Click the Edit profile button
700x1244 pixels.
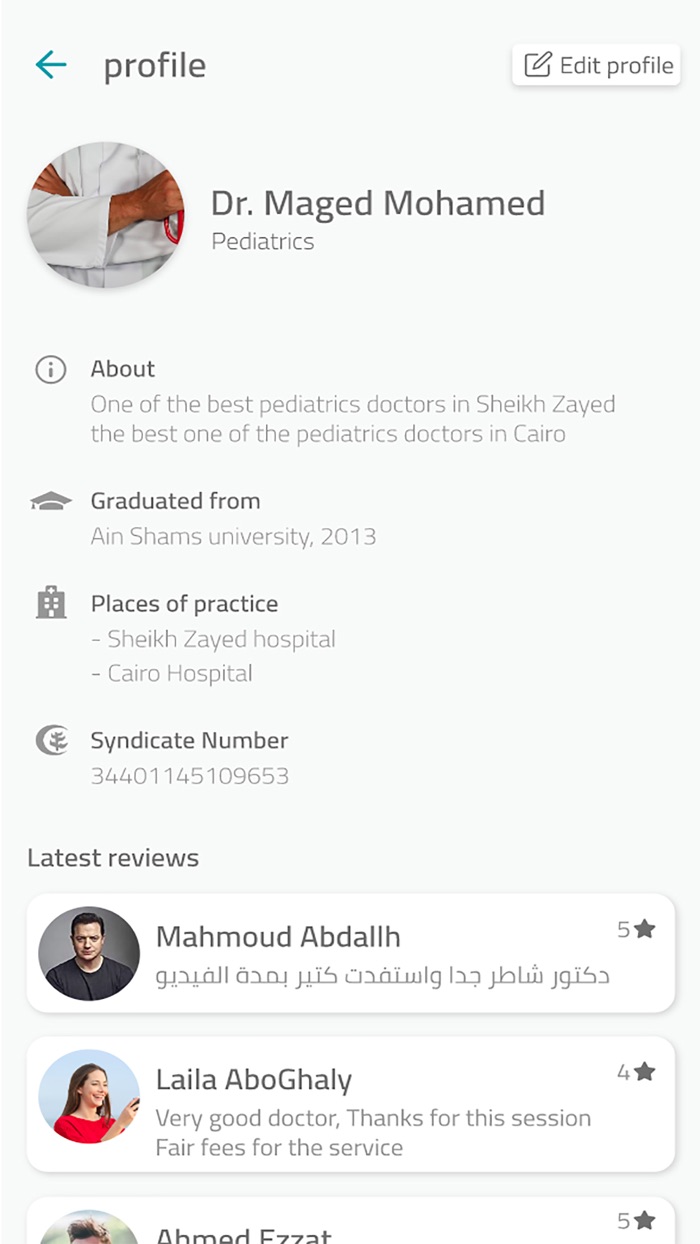[596, 66]
